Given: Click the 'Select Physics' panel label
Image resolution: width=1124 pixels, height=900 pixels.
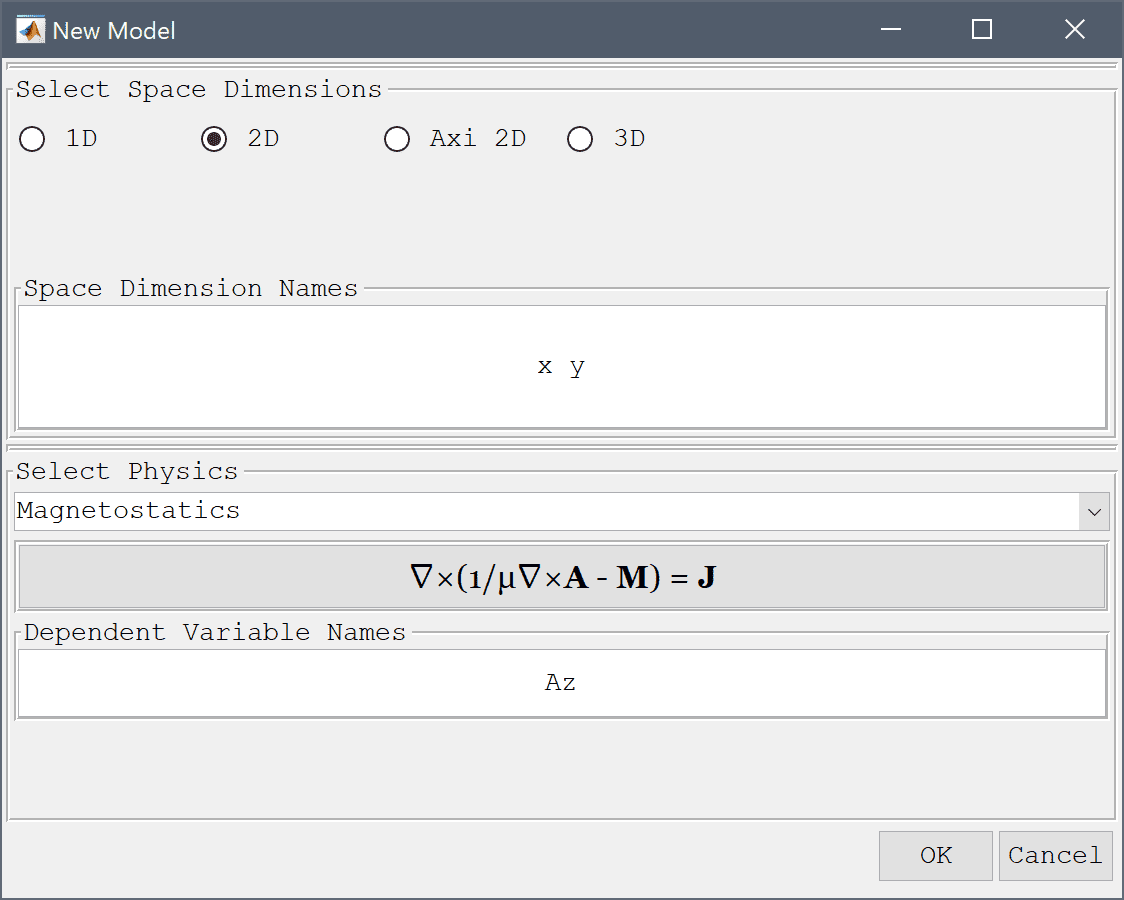Looking at the screenshot, I should [x=127, y=471].
